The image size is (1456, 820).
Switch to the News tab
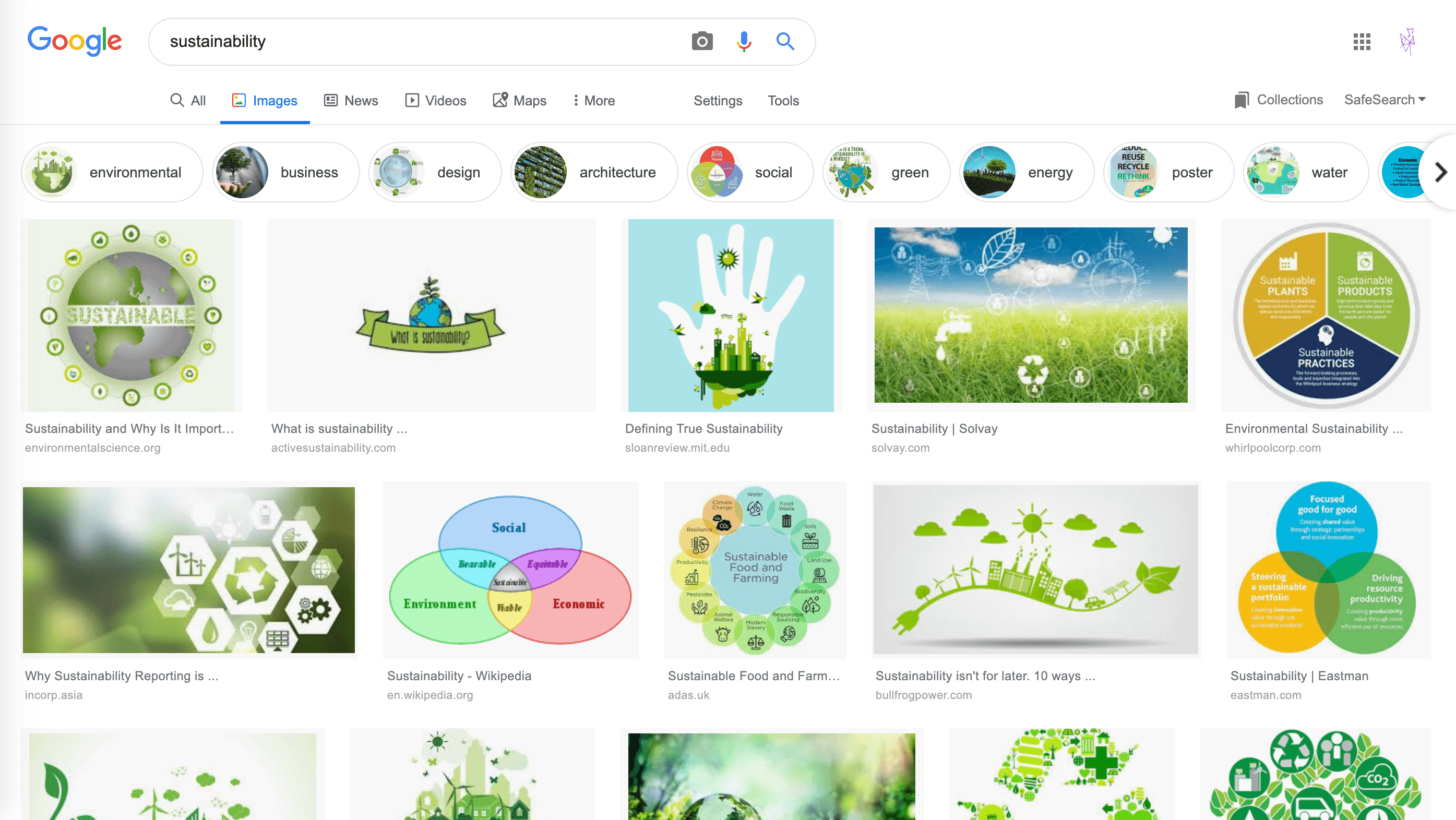[x=351, y=101]
